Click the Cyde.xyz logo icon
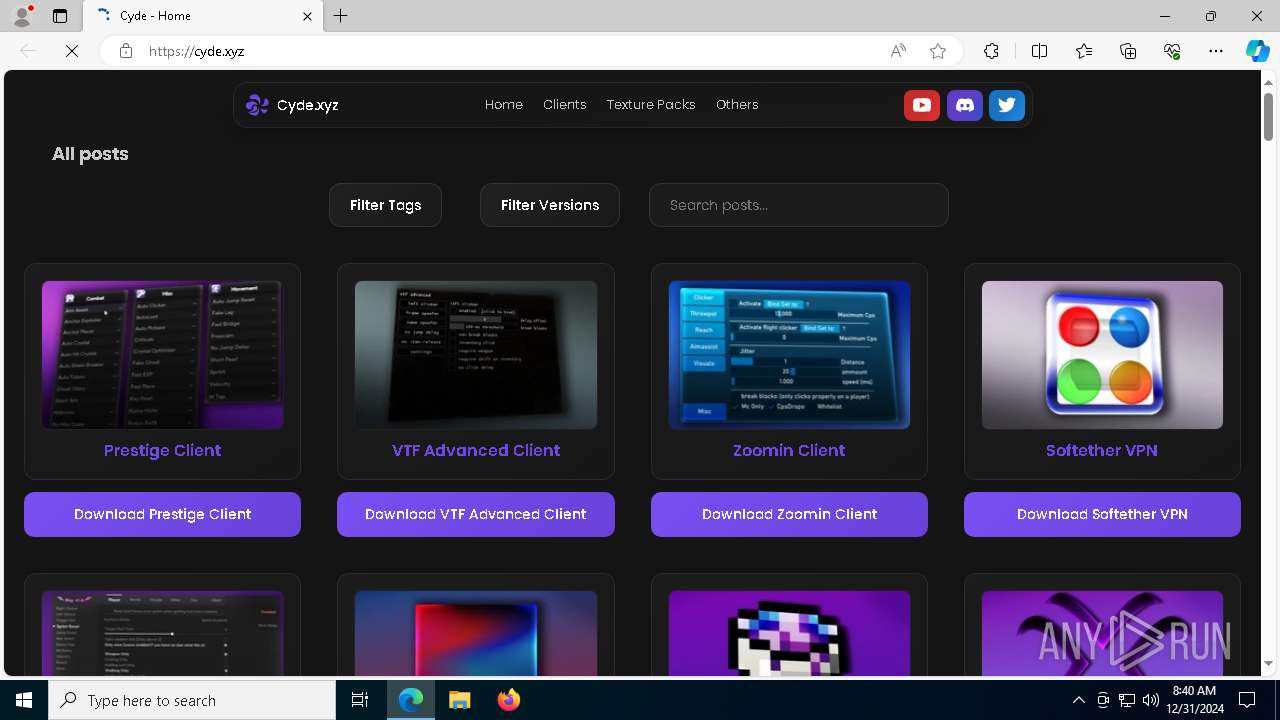 click(x=257, y=105)
